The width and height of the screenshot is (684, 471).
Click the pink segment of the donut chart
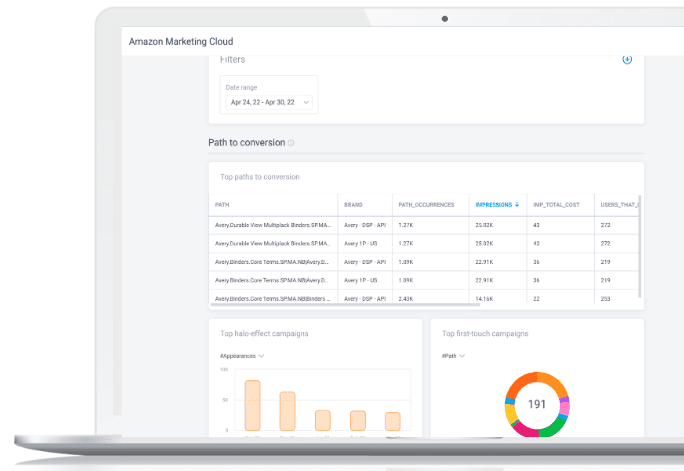(x=564, y=408)
